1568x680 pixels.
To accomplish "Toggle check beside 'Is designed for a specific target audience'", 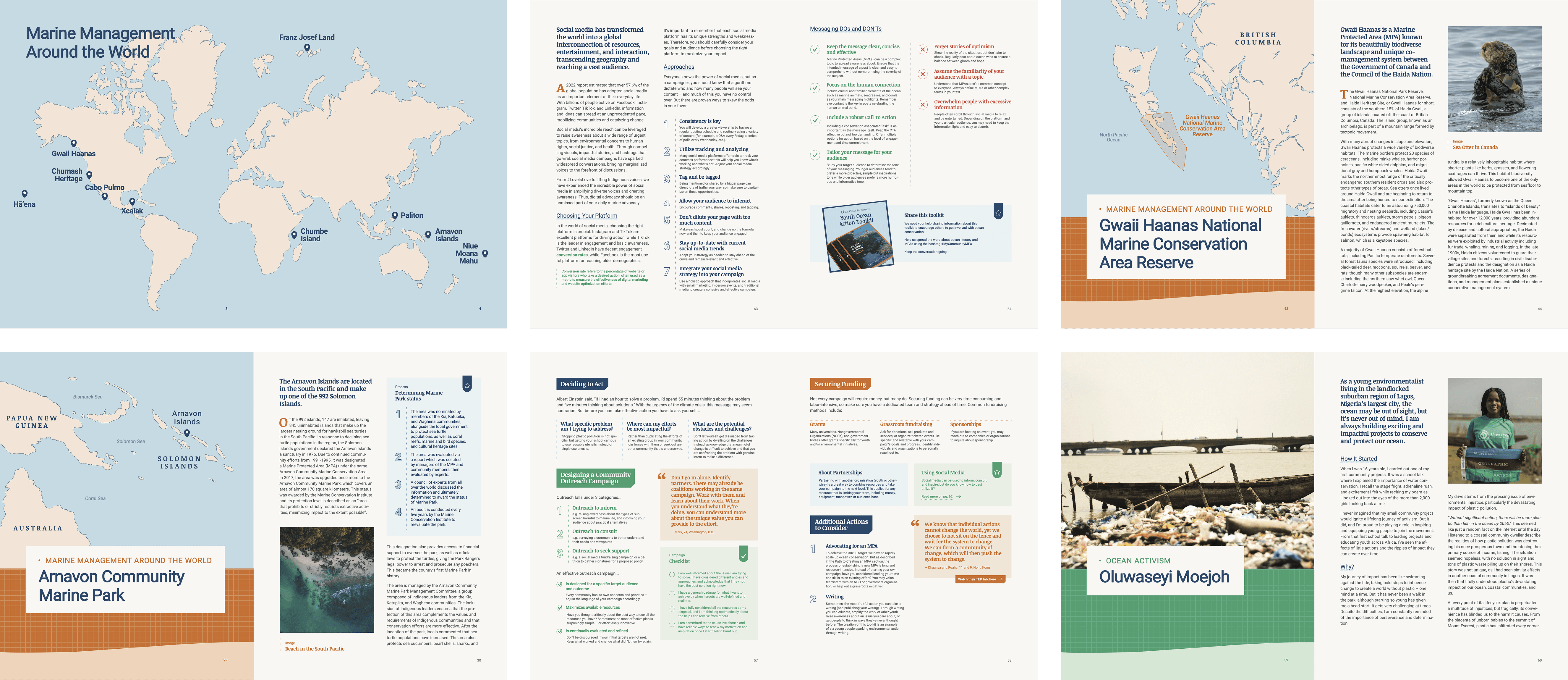I will pos(559,584).
